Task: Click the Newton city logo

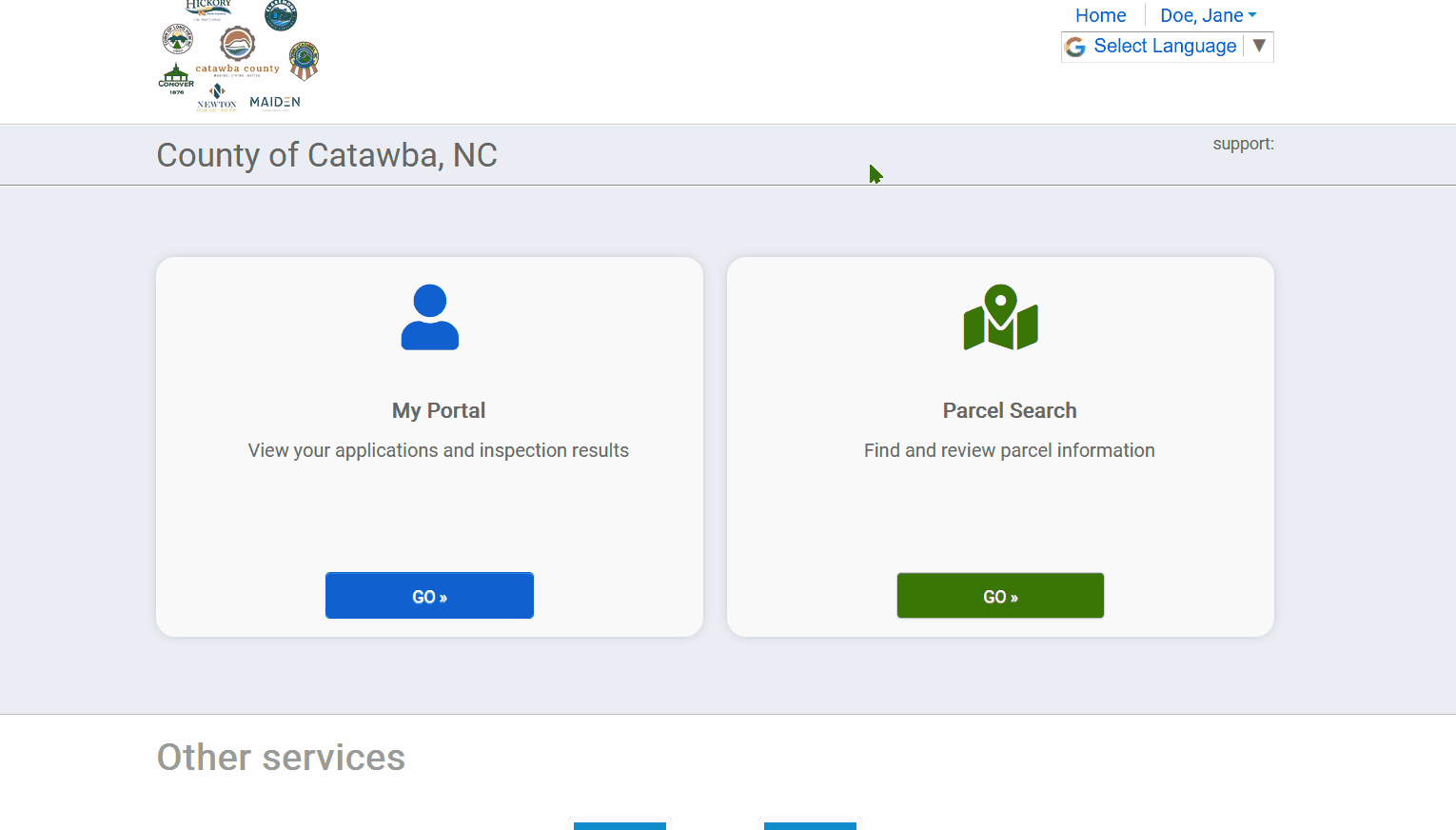Action: coord(217,97)
